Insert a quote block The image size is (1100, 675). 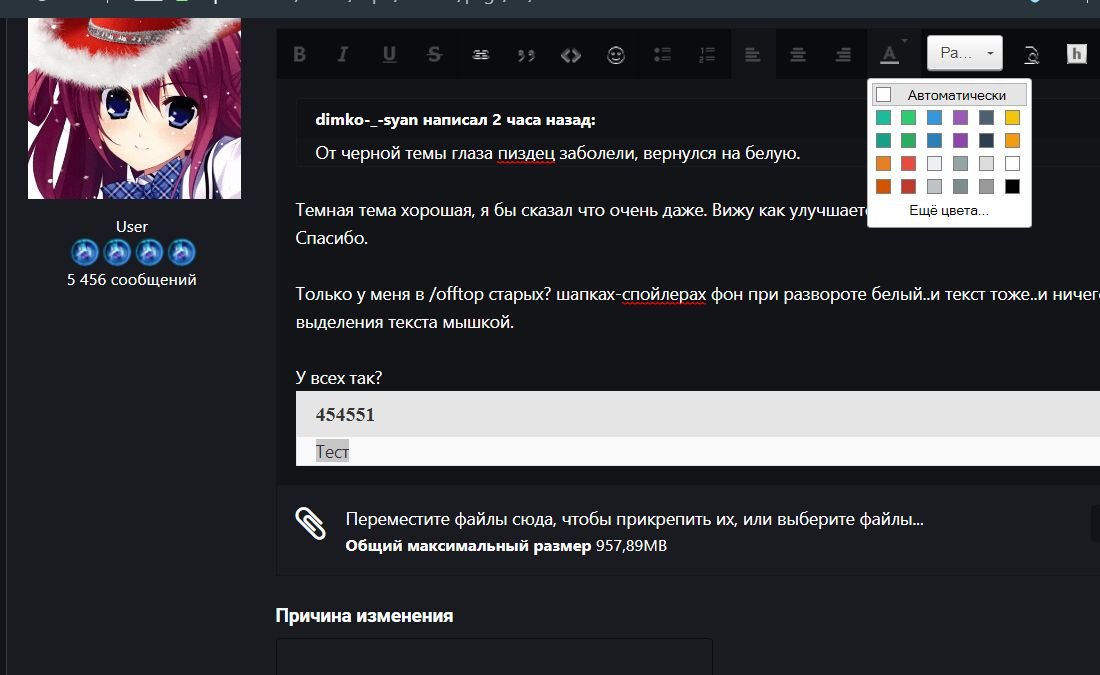click(x=526, y=54)
